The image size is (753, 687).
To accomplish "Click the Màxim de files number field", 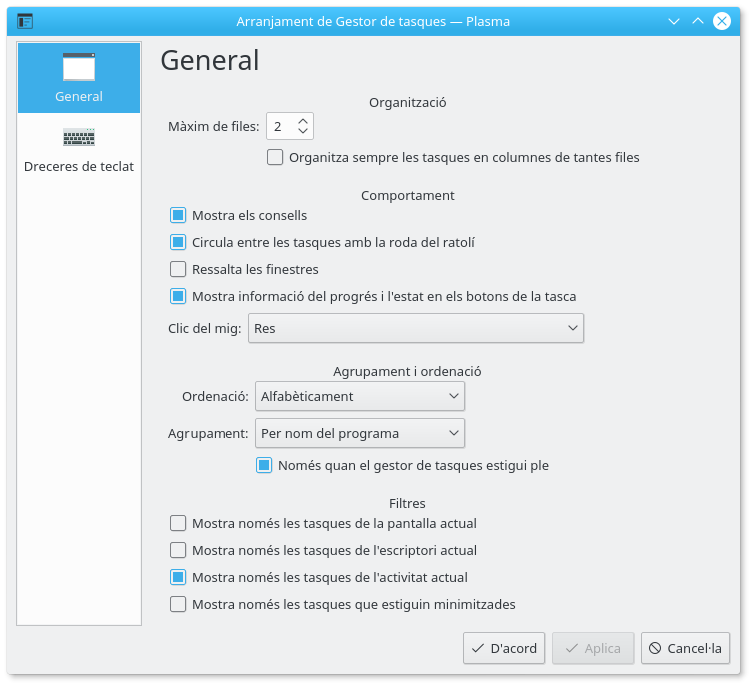I will tap(280, 126).
